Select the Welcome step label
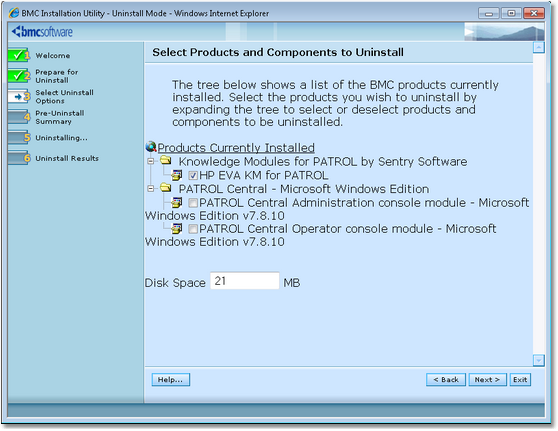Image resolution: width=558 pixels, height=431 pixels. tap(53, 56)
